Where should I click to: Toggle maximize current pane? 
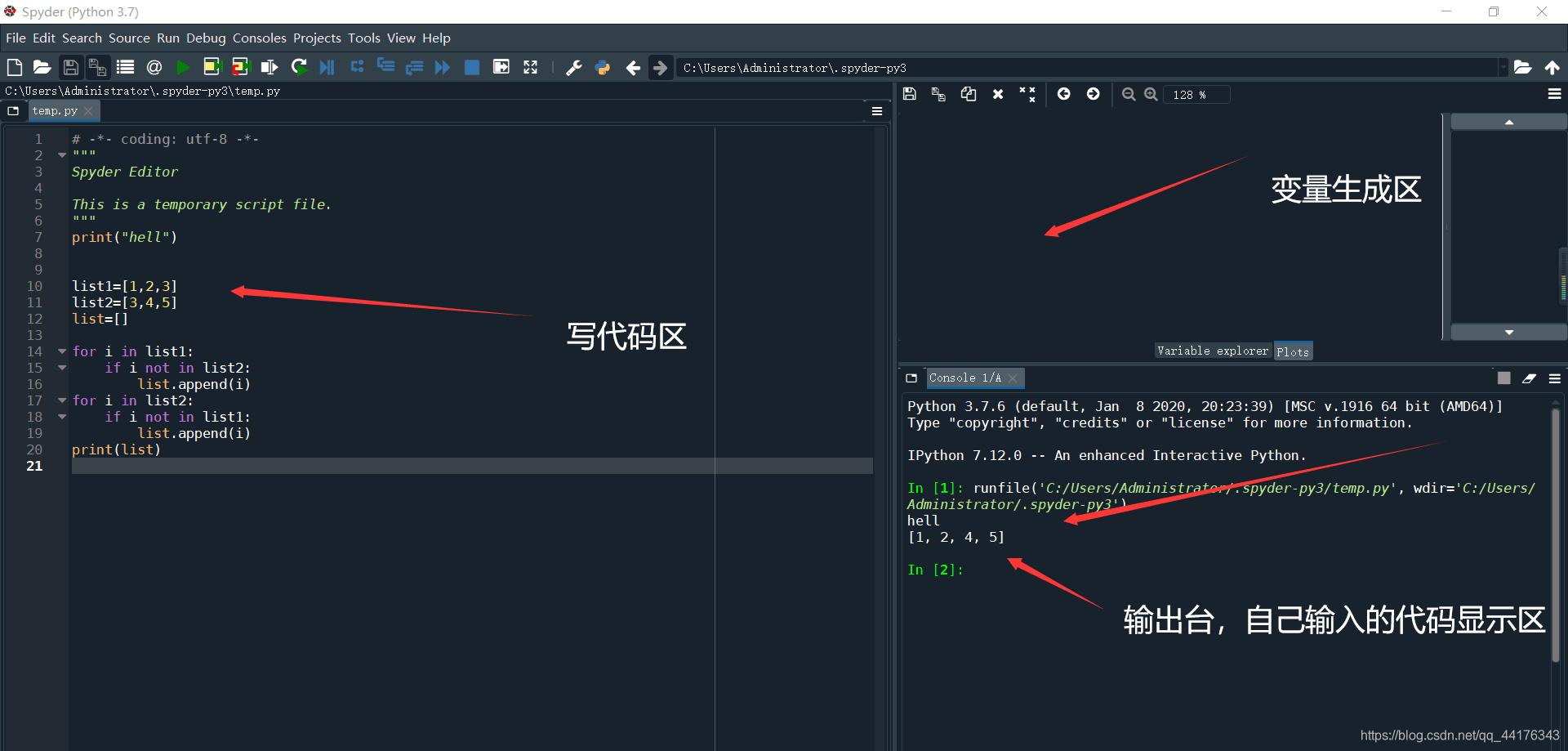pos(501,67)
